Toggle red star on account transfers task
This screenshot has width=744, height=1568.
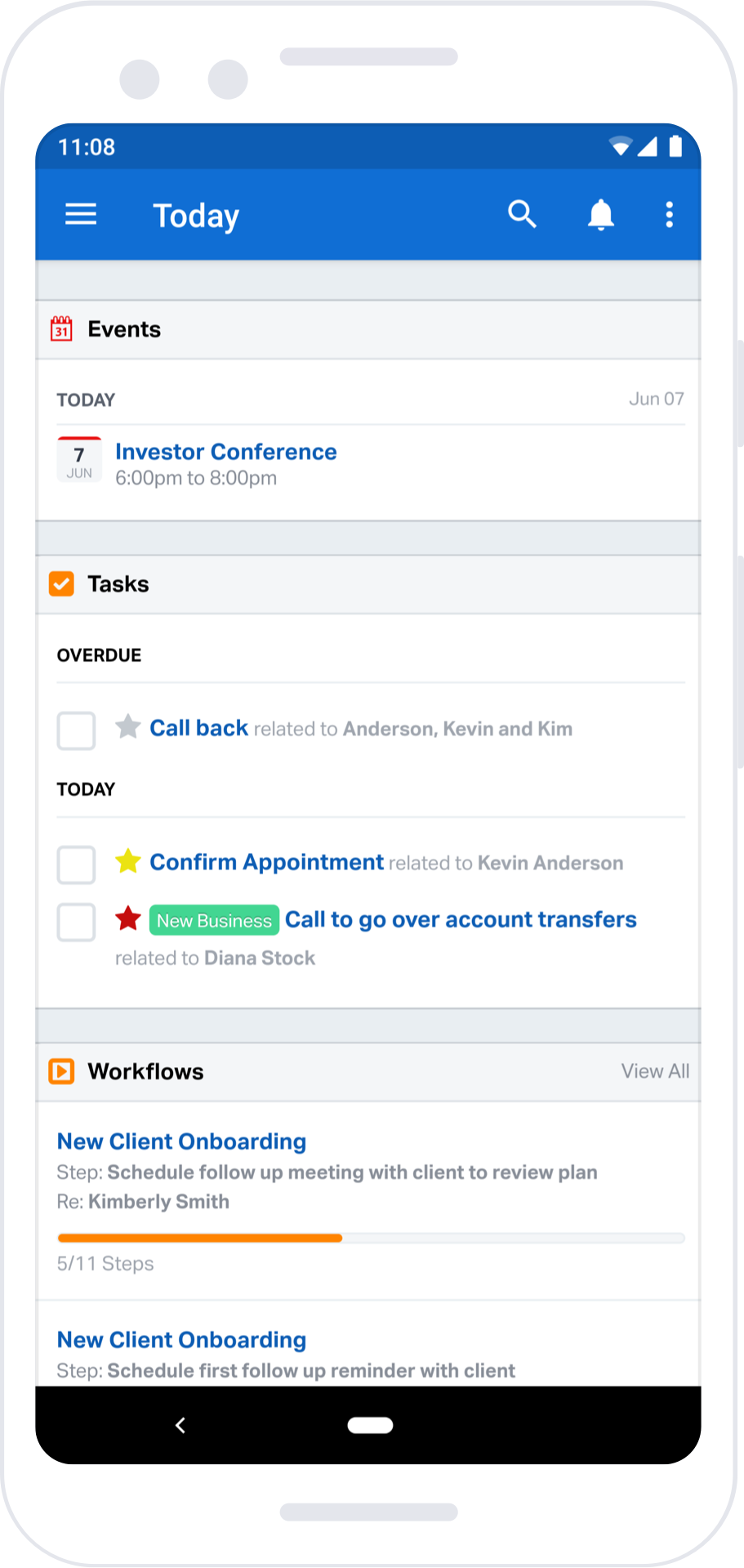pos(127,918)
